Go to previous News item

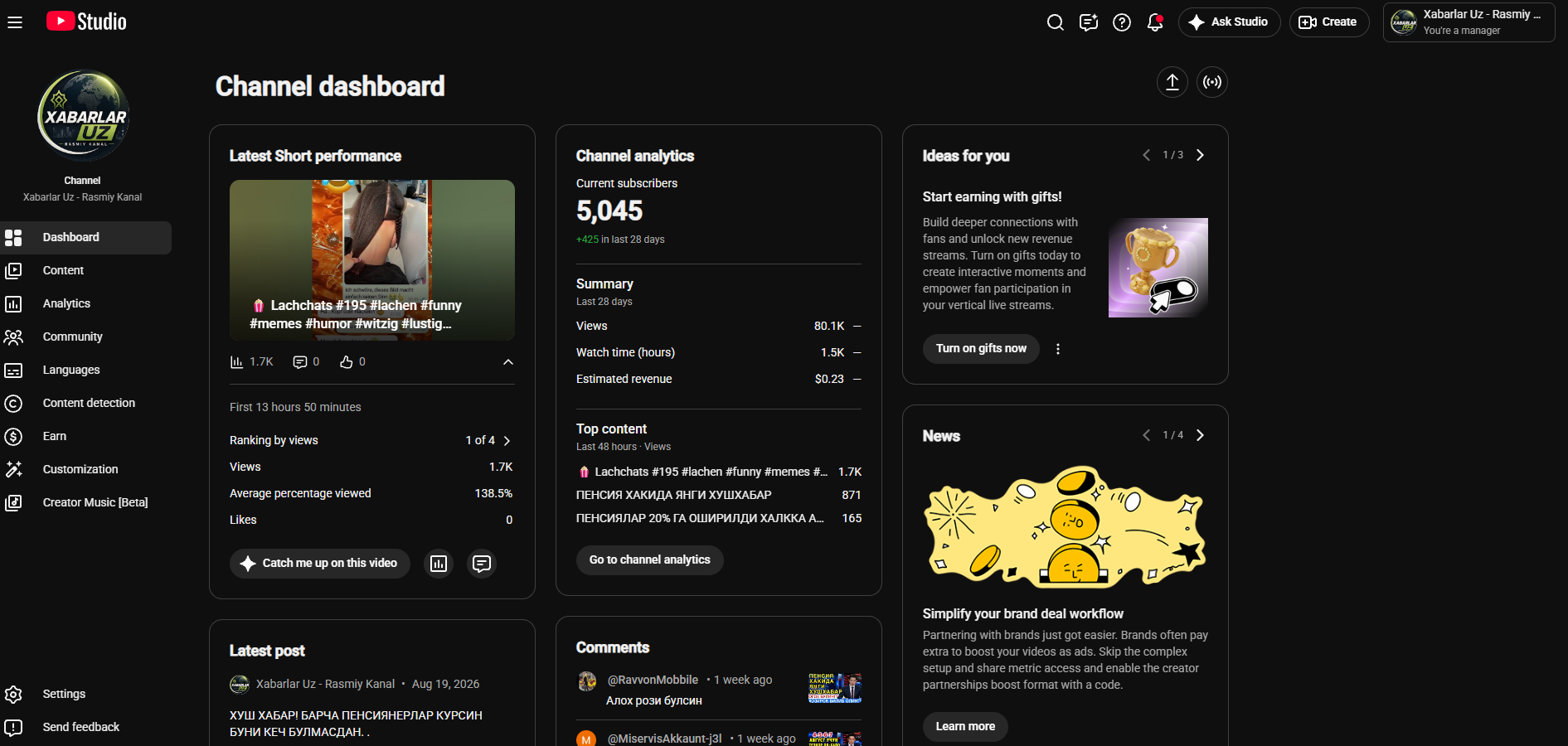pos(1146,435)
